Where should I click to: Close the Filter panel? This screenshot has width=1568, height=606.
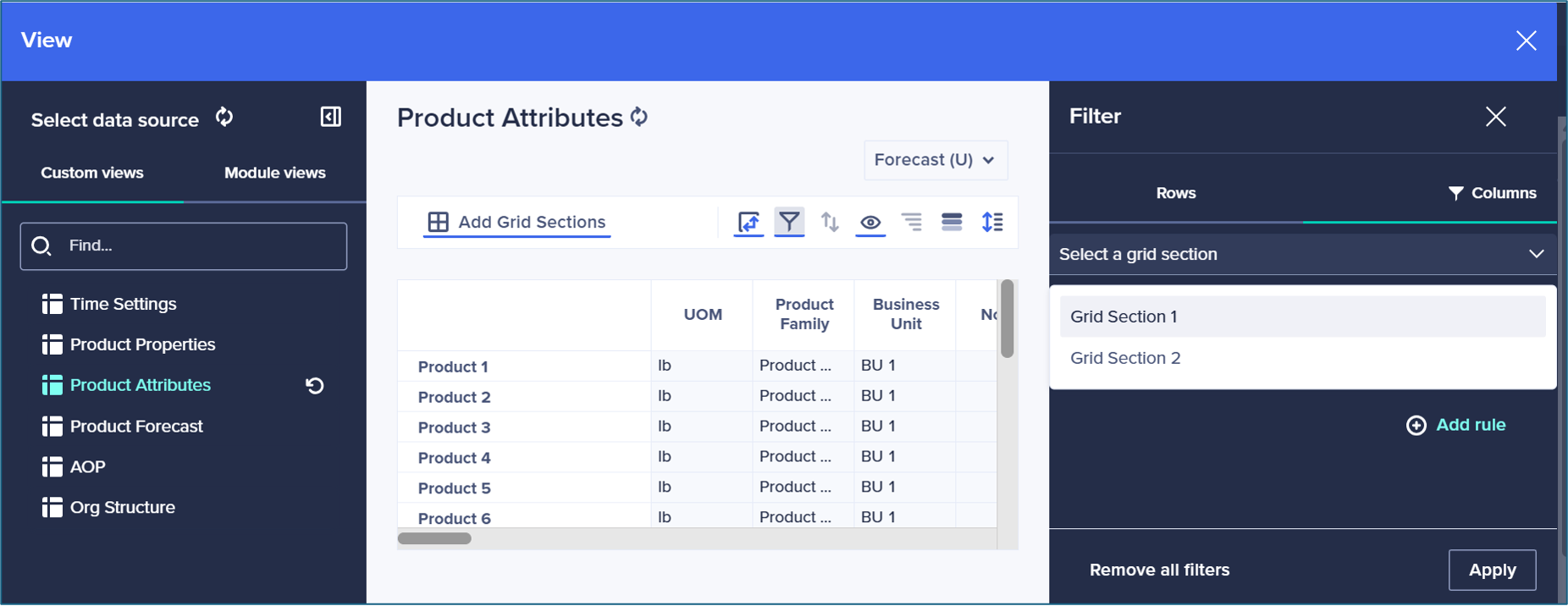coord(1496,117)
